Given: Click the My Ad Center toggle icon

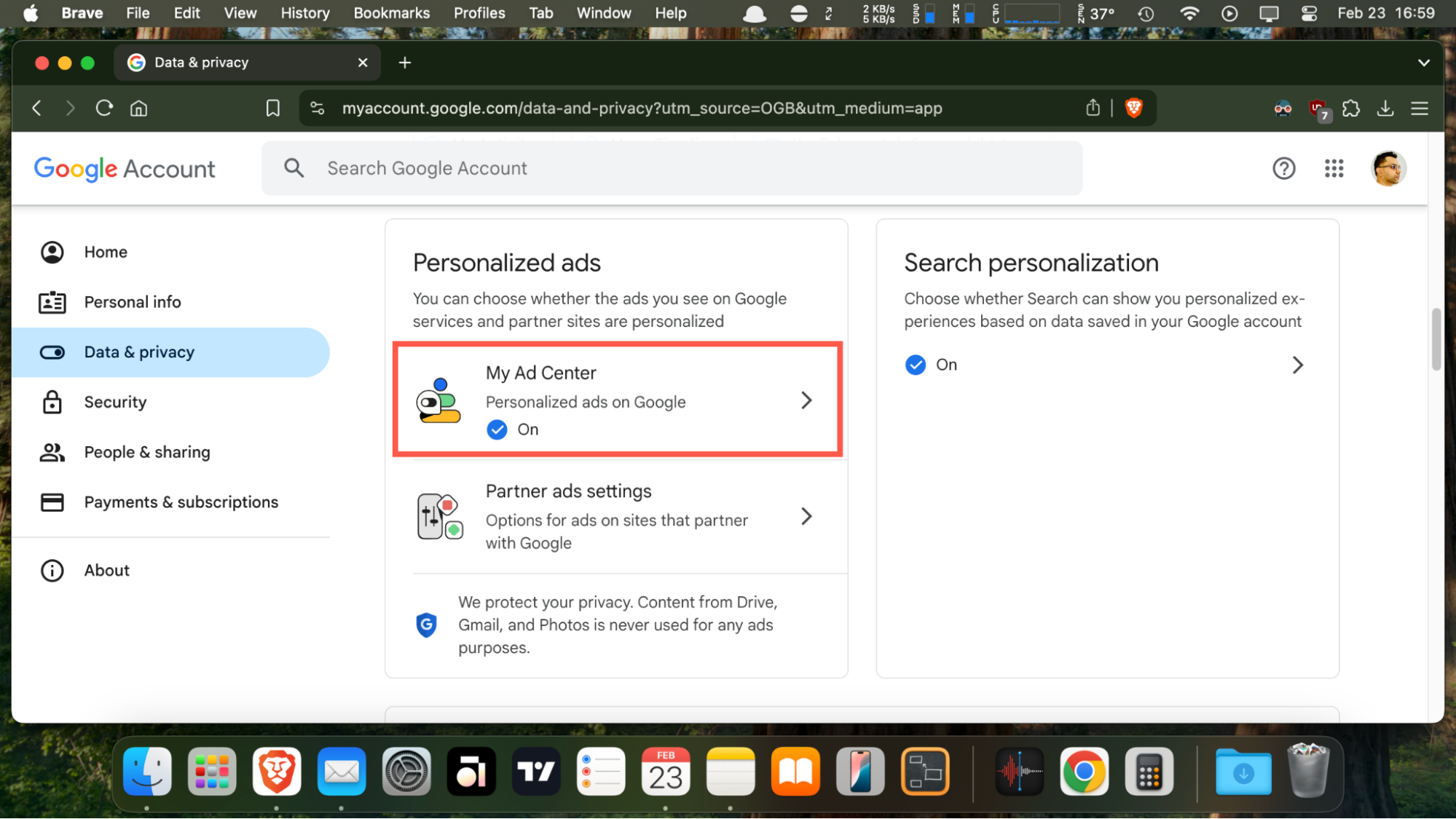Looking at the screenshot, I should coord(438,400).
